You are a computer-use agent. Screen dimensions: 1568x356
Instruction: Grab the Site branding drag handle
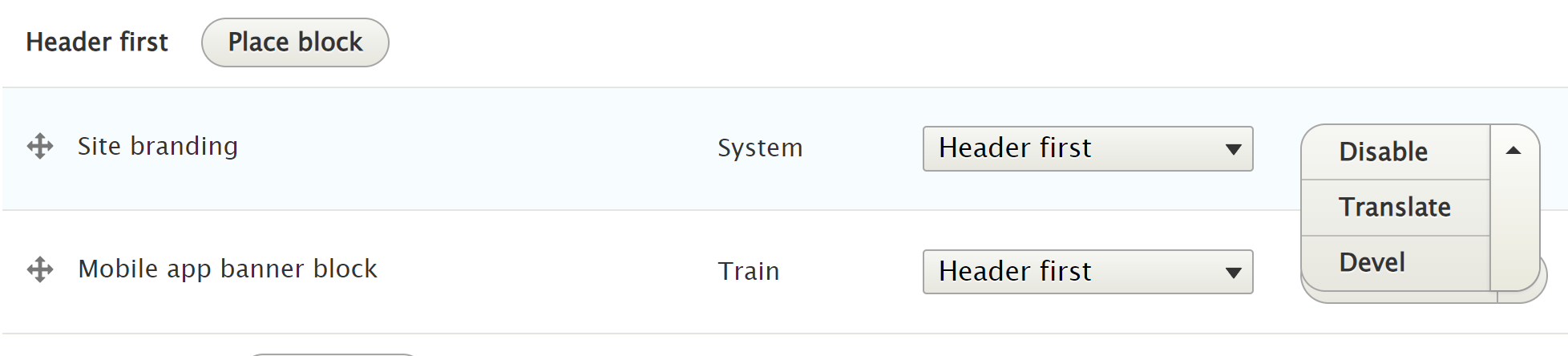click(x=40, y=147)
